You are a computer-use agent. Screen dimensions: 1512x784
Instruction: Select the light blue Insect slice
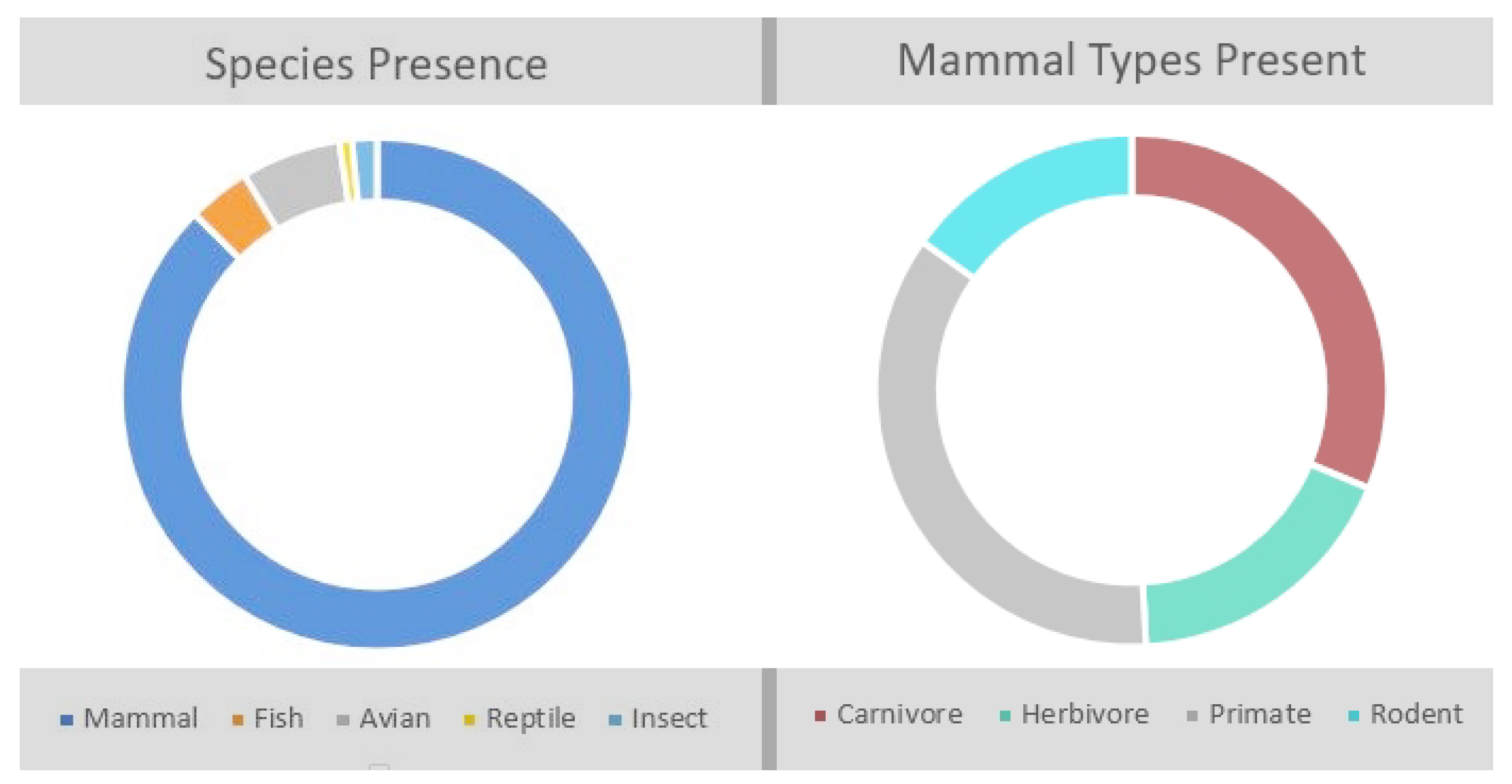coord(365,170)
